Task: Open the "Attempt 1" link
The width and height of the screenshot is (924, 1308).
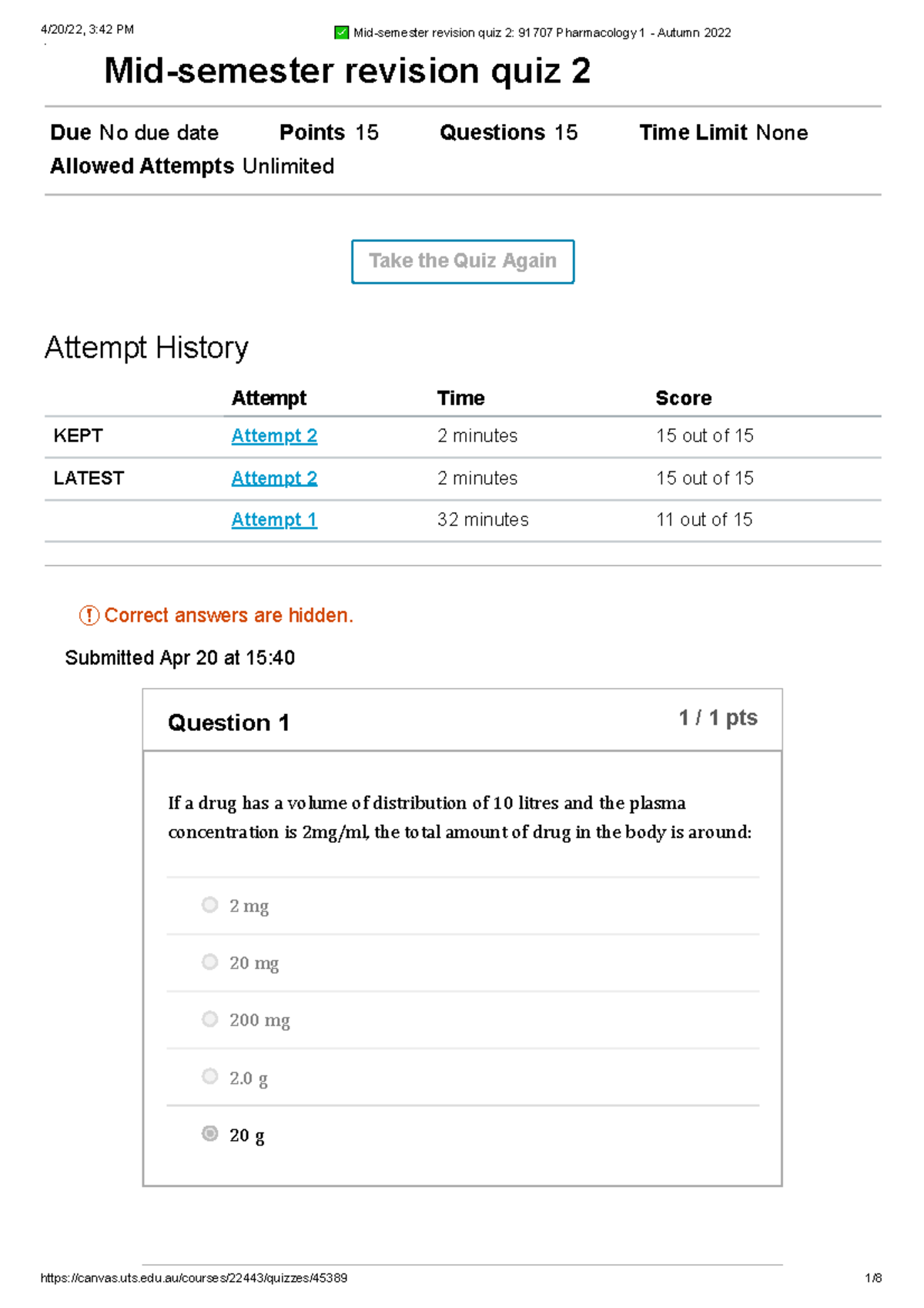Action: coord(273,520)
